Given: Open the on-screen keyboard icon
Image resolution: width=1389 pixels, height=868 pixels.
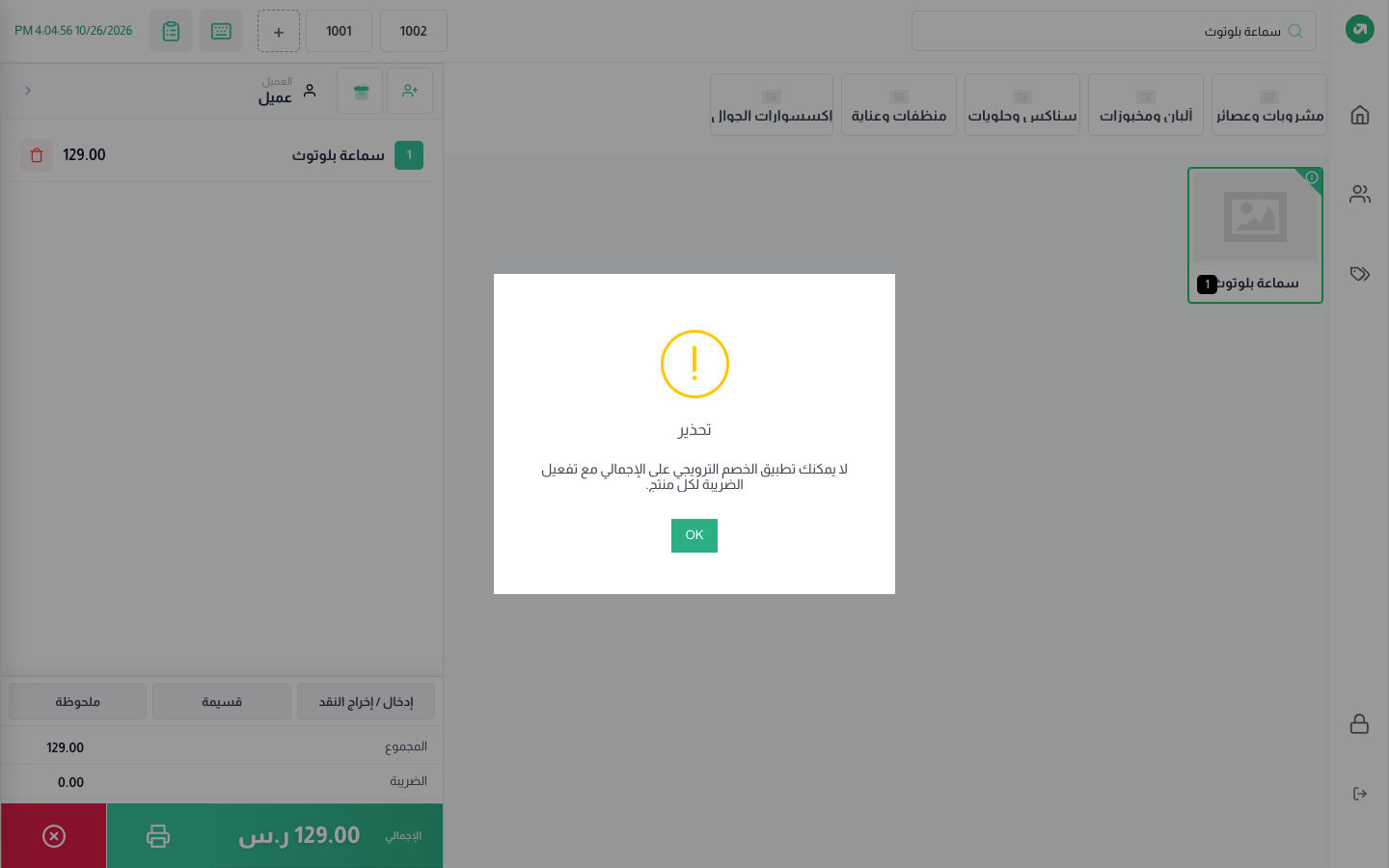Looking at the screenshot, I should pyautogui.click(x=221, y=31).
